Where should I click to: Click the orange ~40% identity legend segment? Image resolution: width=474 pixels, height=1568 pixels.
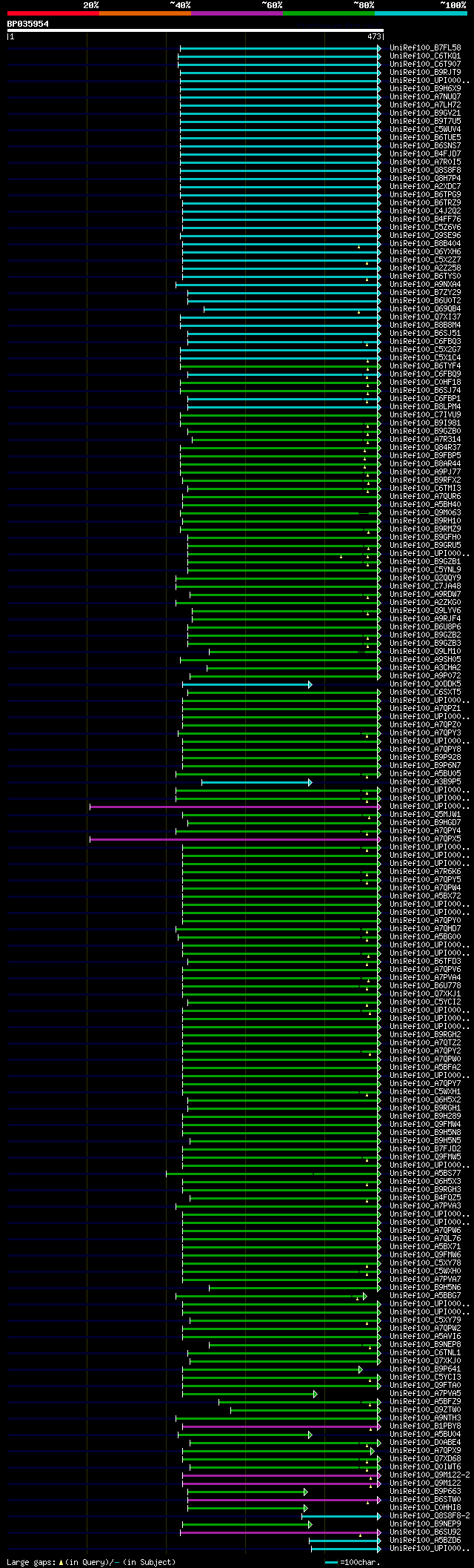[x=145, y=13]
